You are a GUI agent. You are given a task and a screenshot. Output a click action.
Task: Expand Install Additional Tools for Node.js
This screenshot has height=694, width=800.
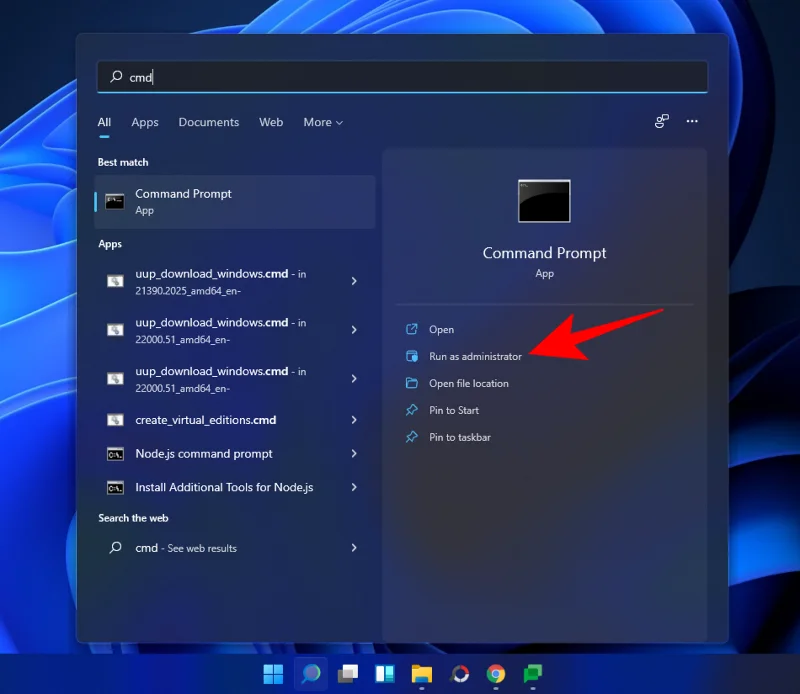[x=354, y=487]
